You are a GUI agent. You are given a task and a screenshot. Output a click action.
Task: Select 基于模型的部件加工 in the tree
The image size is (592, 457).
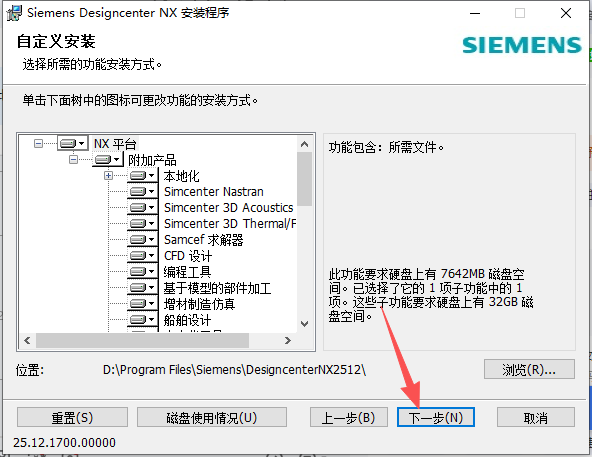217,288
